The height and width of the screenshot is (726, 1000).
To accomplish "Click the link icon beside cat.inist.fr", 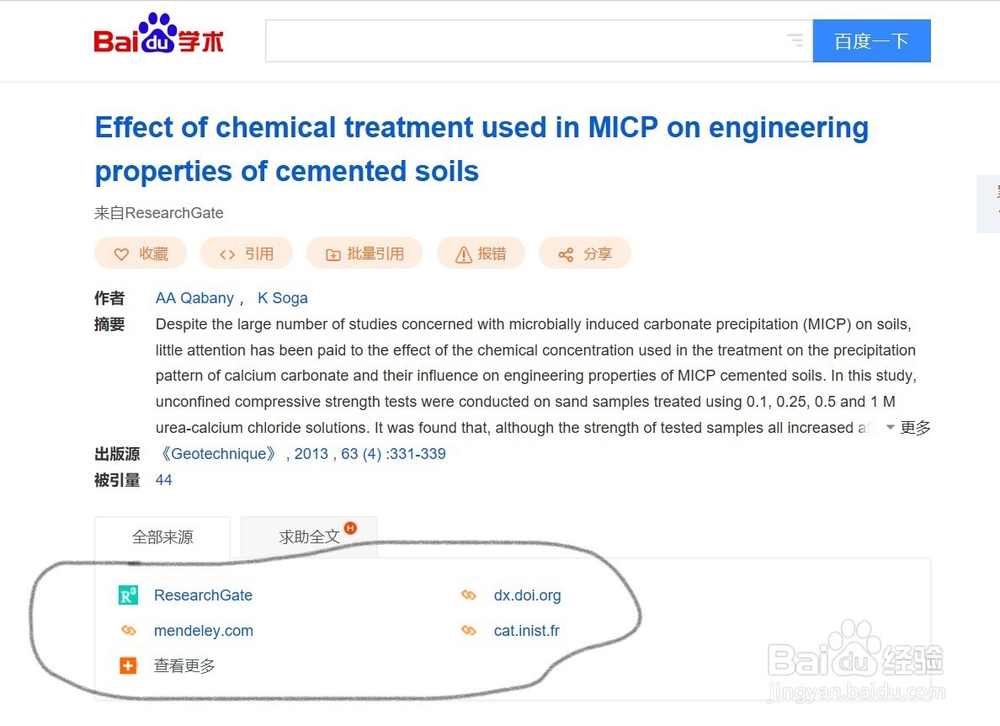I will click(469, 630).
